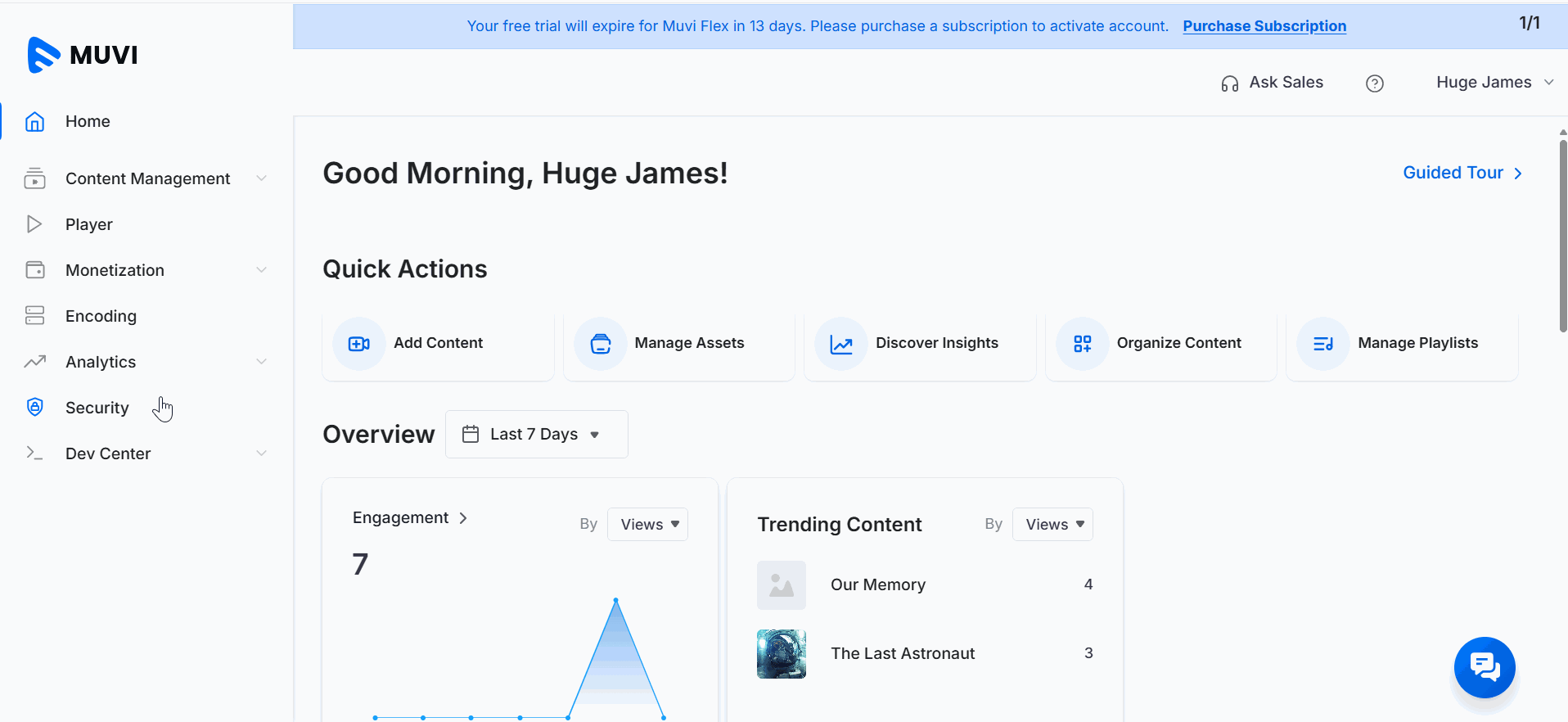Screen dimensions: 1568x722
Task: Open Huge James account menu
Action: click(1494, 83)
